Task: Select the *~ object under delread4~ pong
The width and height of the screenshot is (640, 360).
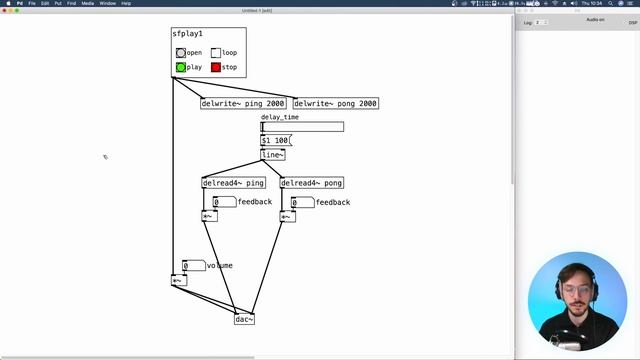Action: tap(288, 216)
